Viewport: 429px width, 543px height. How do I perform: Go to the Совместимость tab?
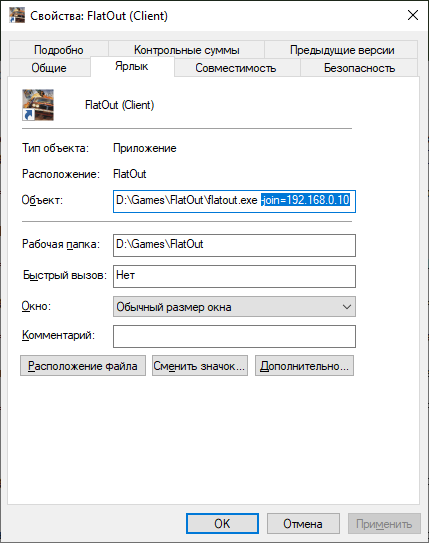[x=236, y=68]
